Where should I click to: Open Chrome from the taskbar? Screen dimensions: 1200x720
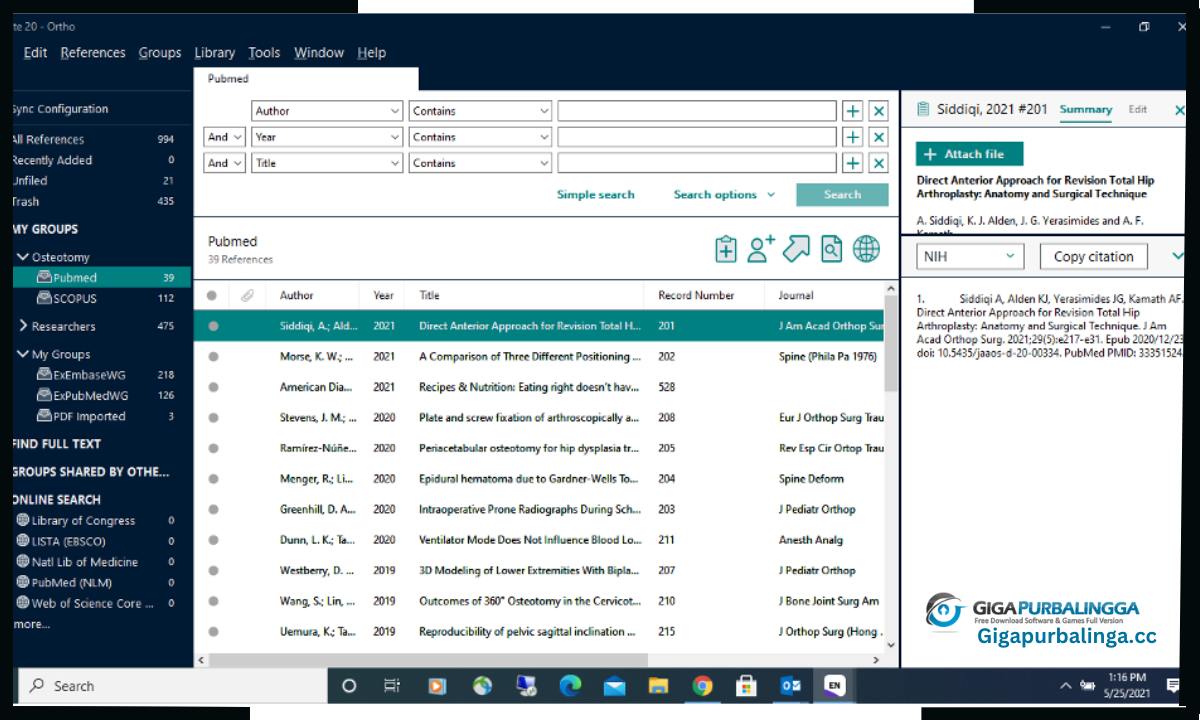tap(702, 686)
